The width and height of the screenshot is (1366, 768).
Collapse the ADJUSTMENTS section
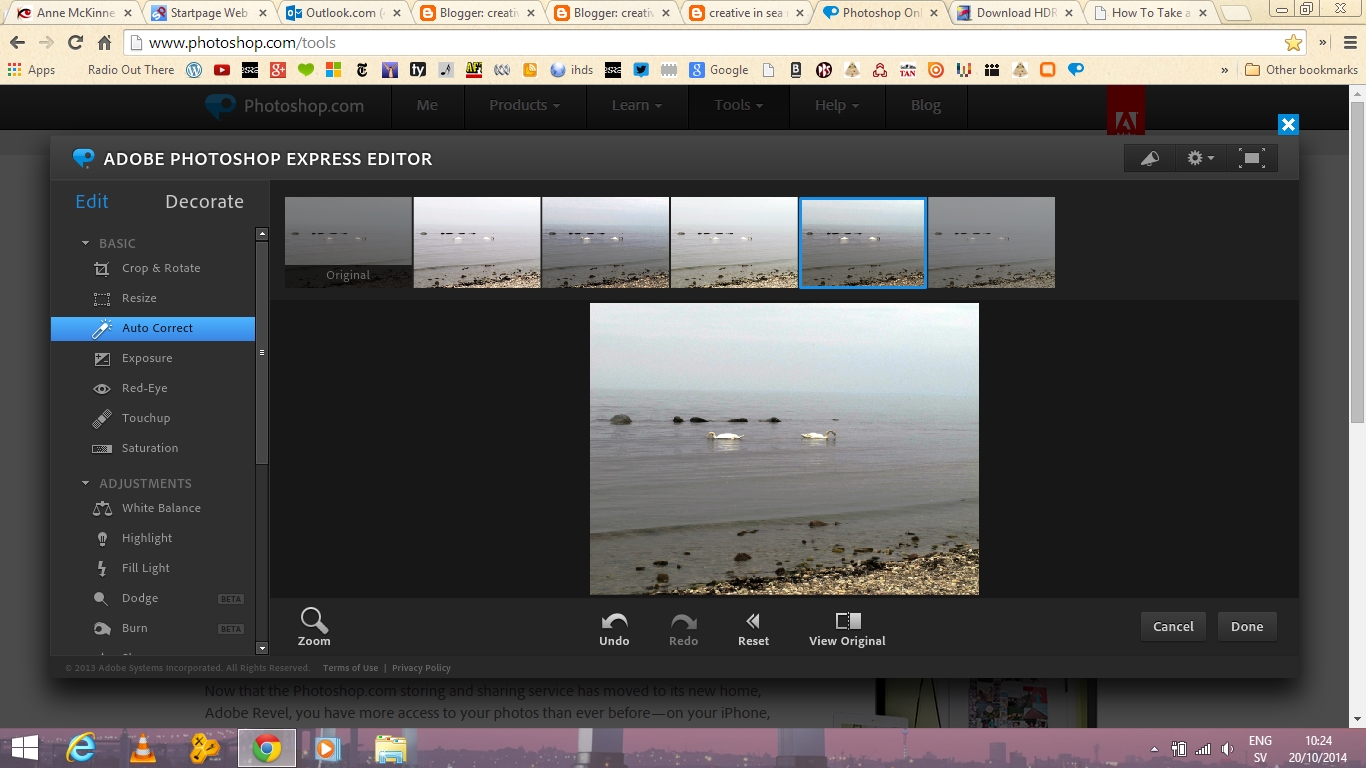[x=86, y=483]
